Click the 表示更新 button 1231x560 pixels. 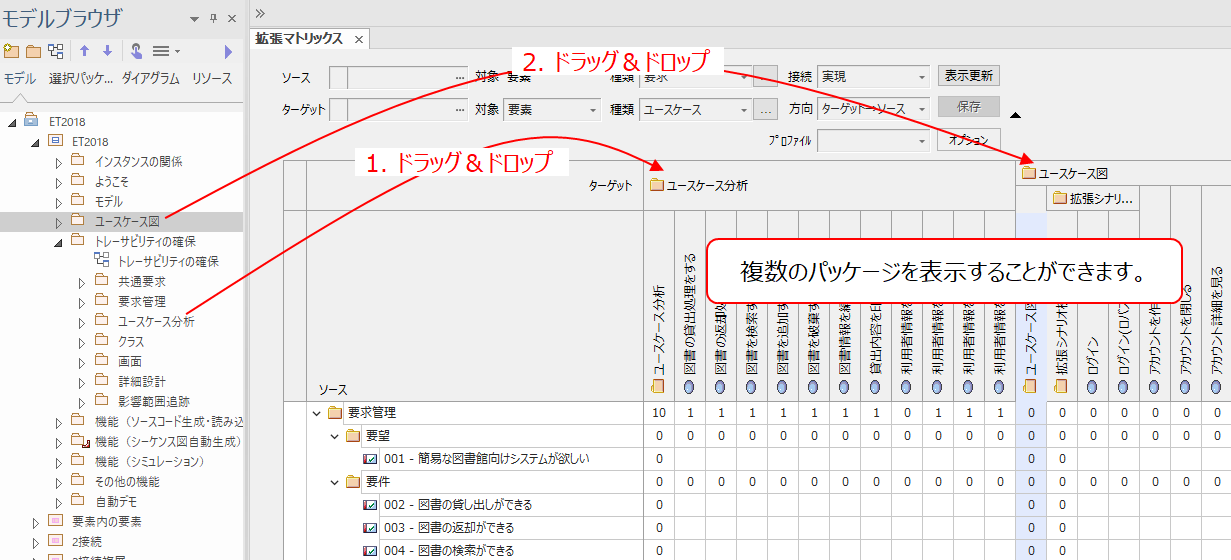[969, 76]
